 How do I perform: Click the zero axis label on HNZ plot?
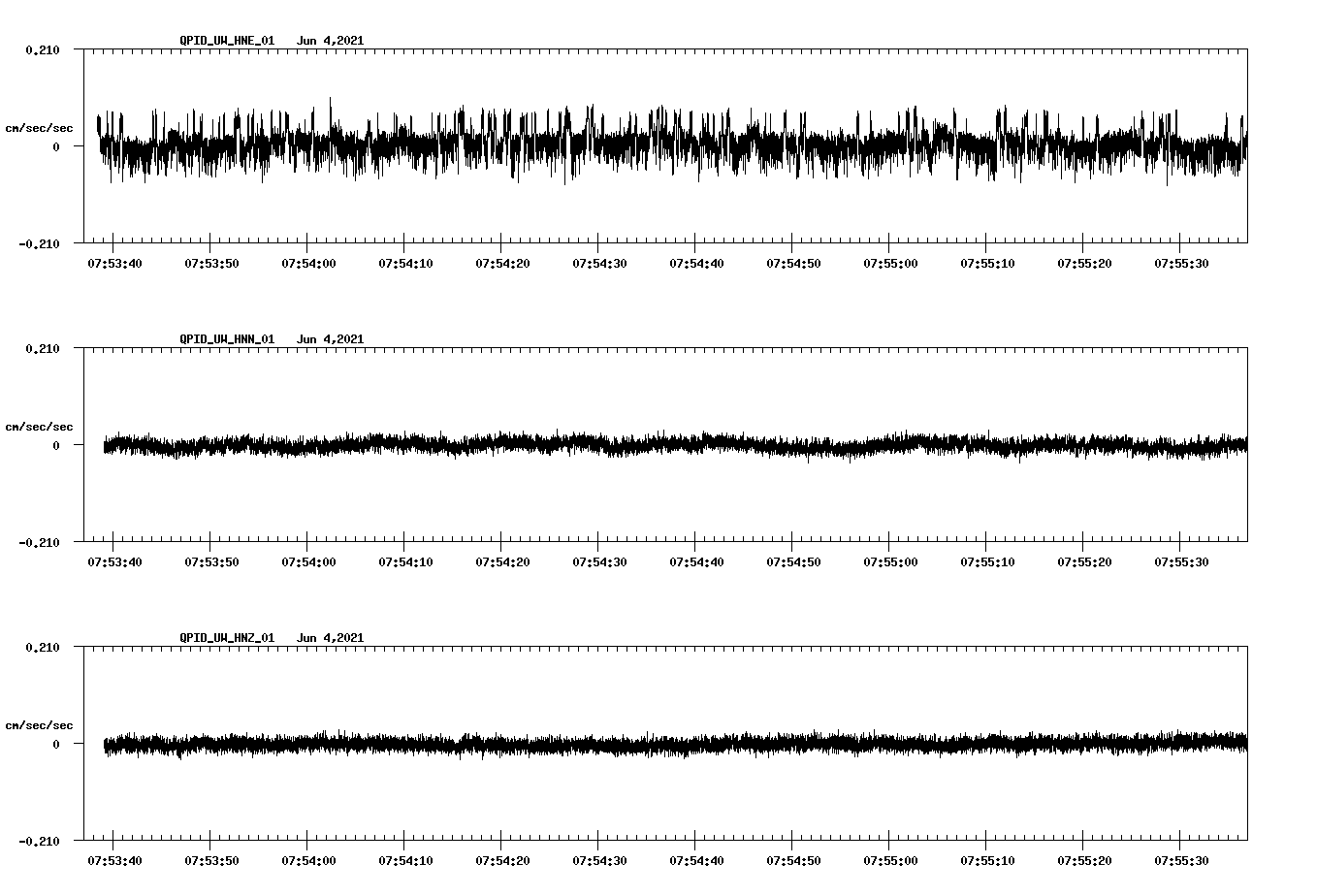(56, 744)
